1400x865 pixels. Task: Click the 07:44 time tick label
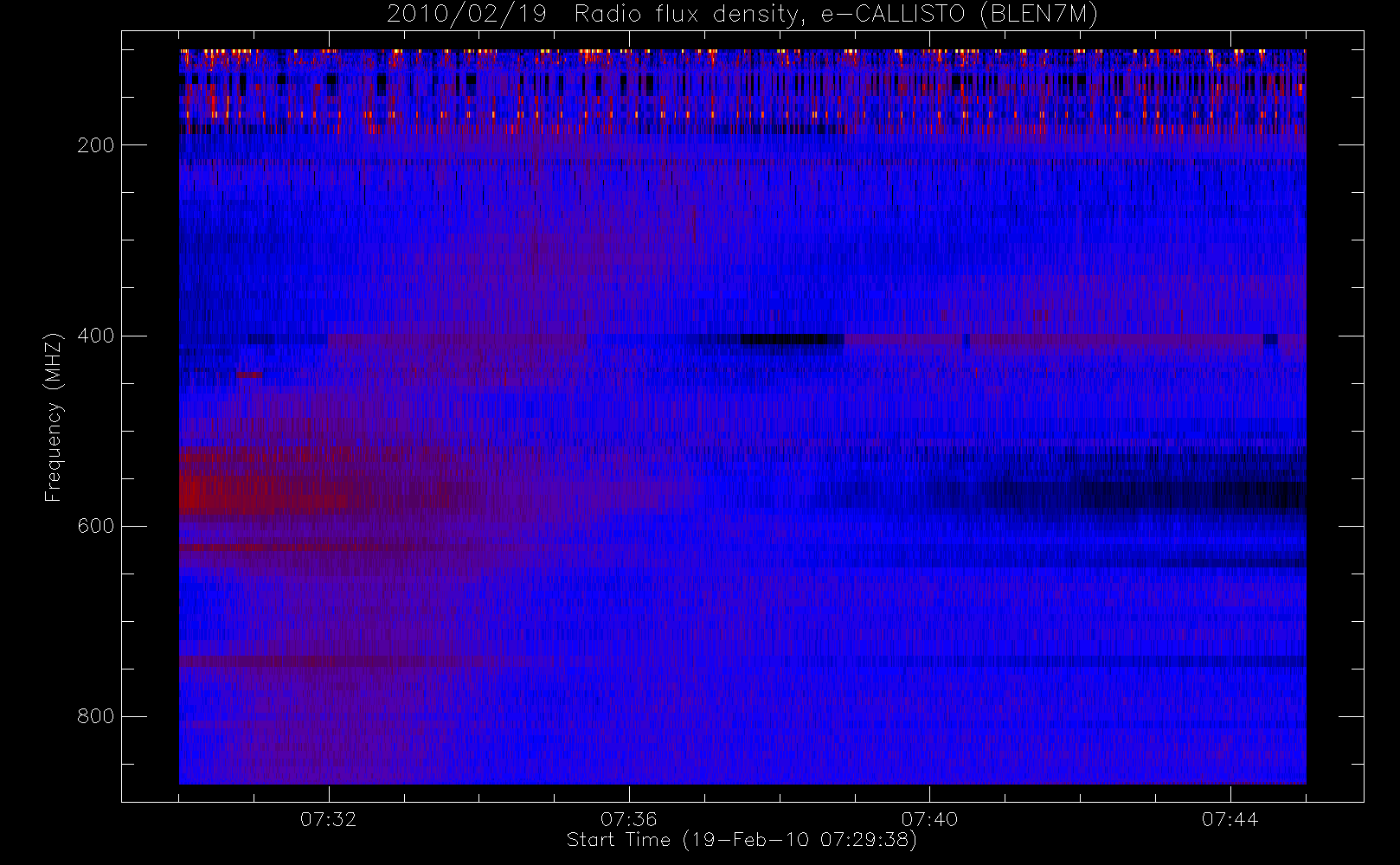click(1230, 819)
